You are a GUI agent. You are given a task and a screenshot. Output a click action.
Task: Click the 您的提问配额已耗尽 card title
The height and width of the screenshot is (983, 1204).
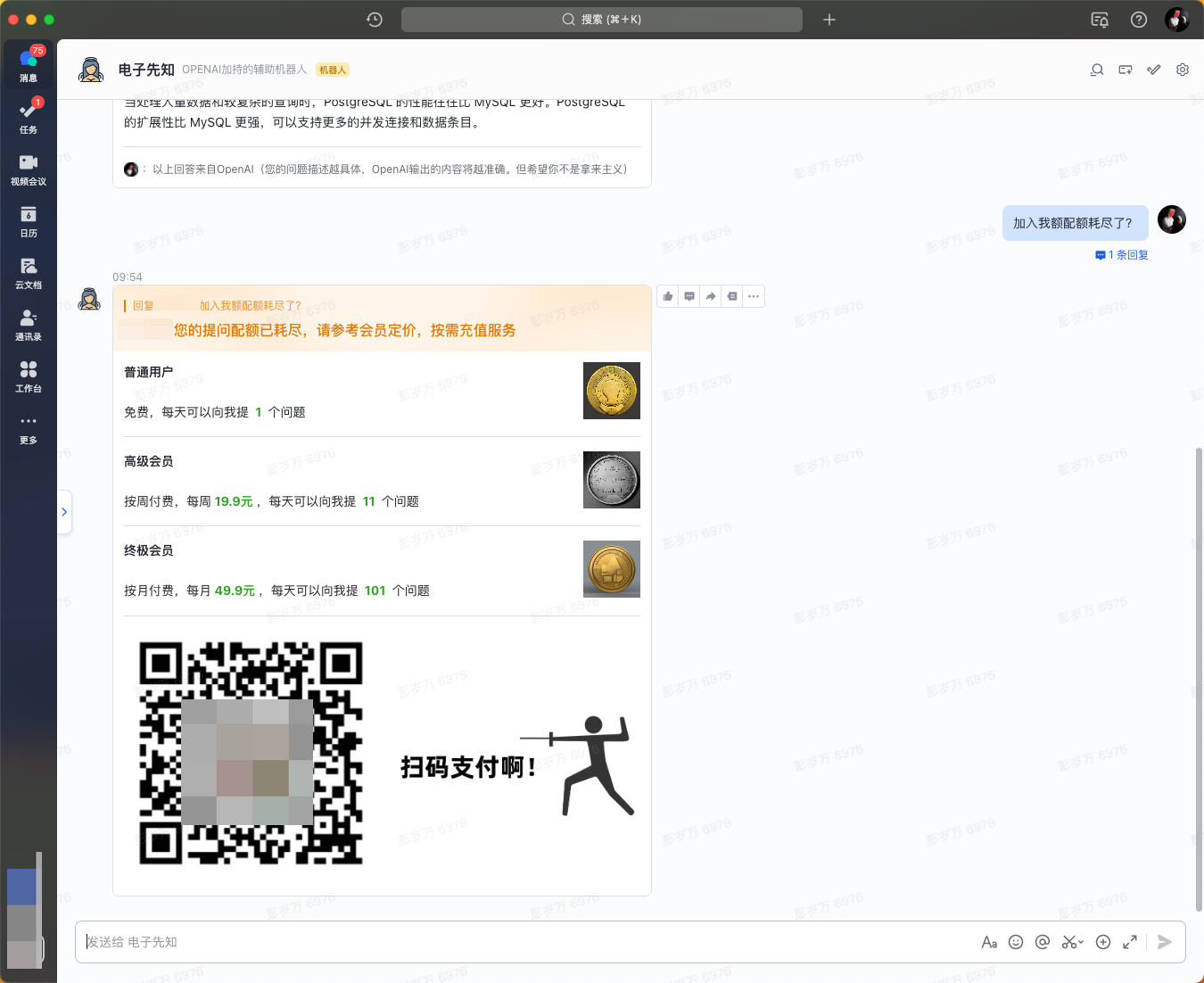[x=344, y=330]
